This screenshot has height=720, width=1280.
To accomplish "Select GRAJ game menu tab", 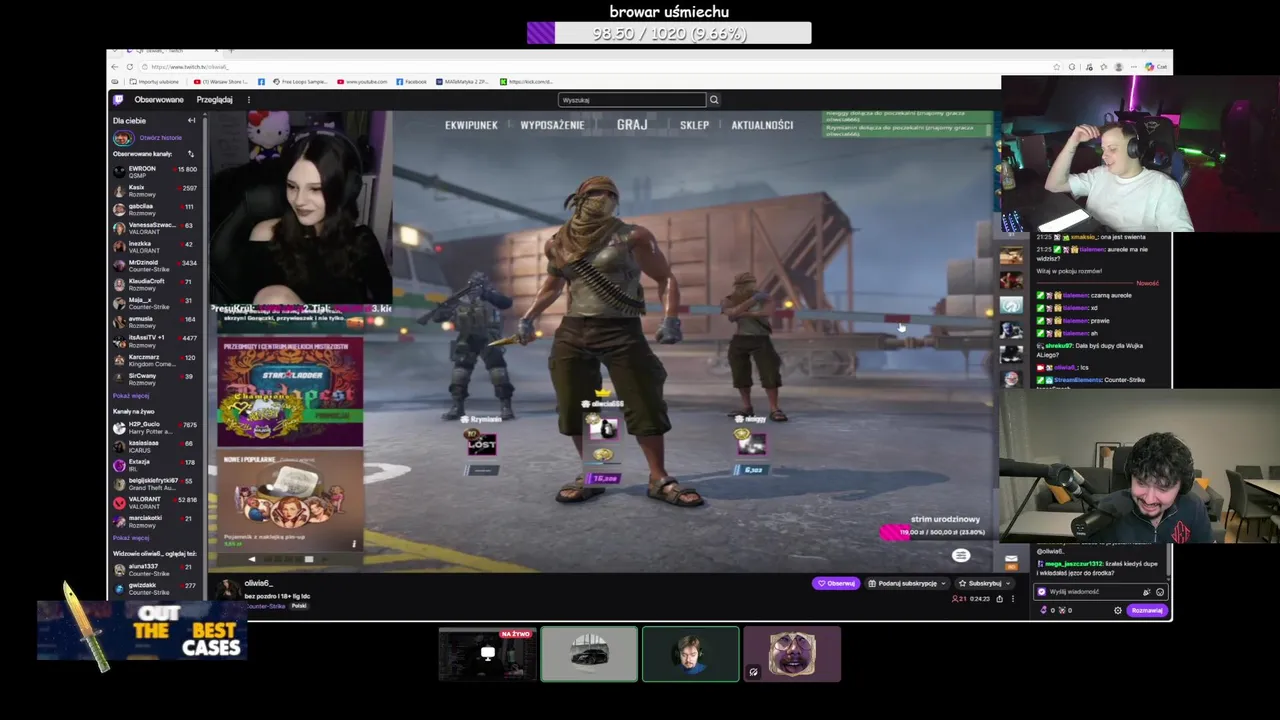I will tap(632, 125).
